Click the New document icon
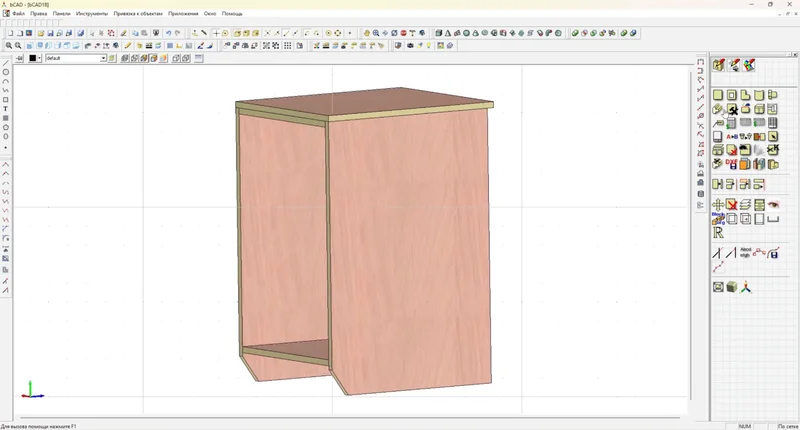 (x=10, y=33)
